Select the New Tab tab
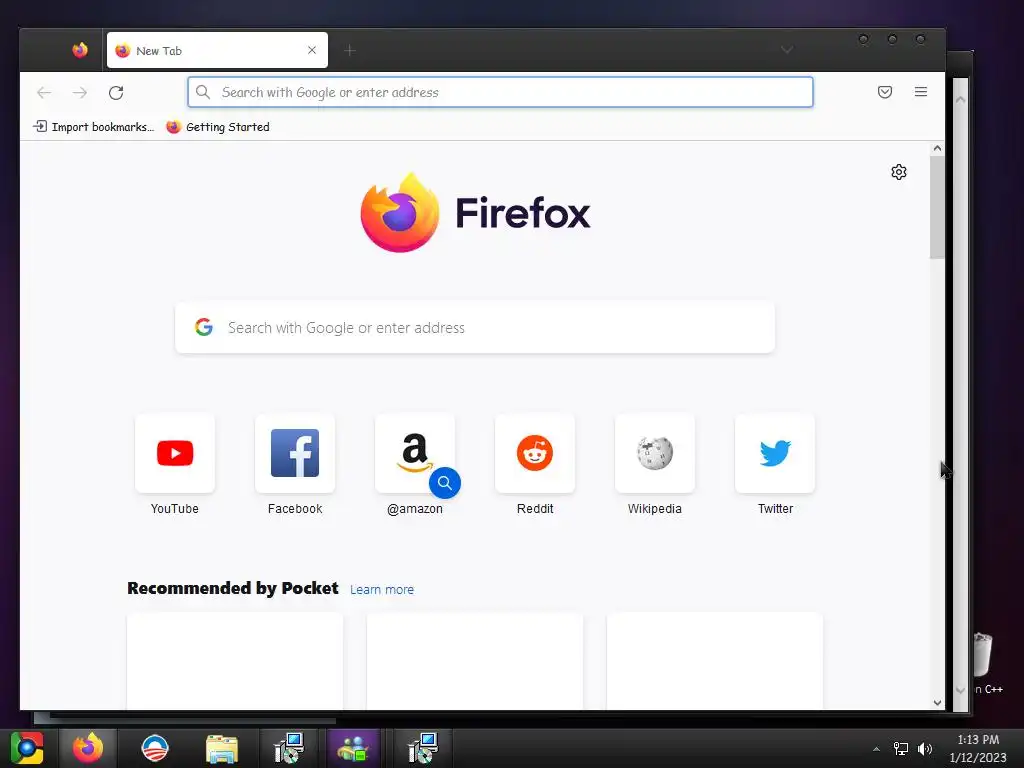This screenshot has height=768, width=1024. click(217, 50)
